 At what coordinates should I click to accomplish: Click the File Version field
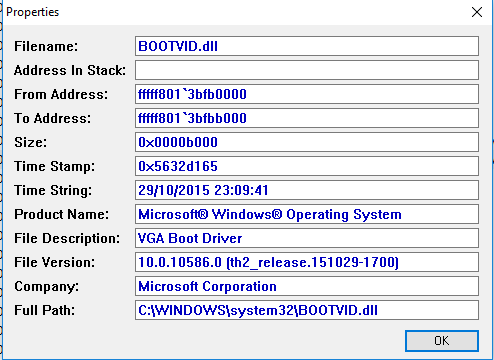tap(307, 262)
